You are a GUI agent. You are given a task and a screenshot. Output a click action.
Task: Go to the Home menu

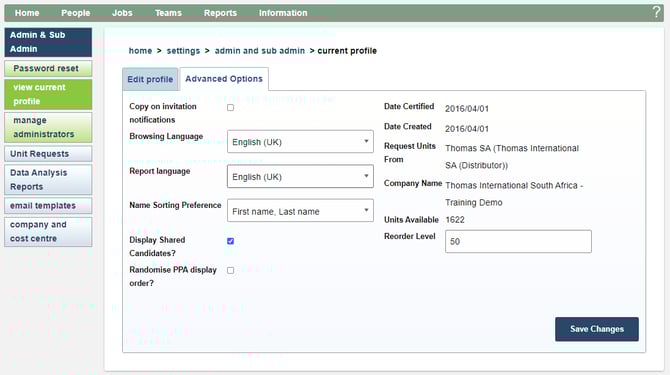pos(27,13)
